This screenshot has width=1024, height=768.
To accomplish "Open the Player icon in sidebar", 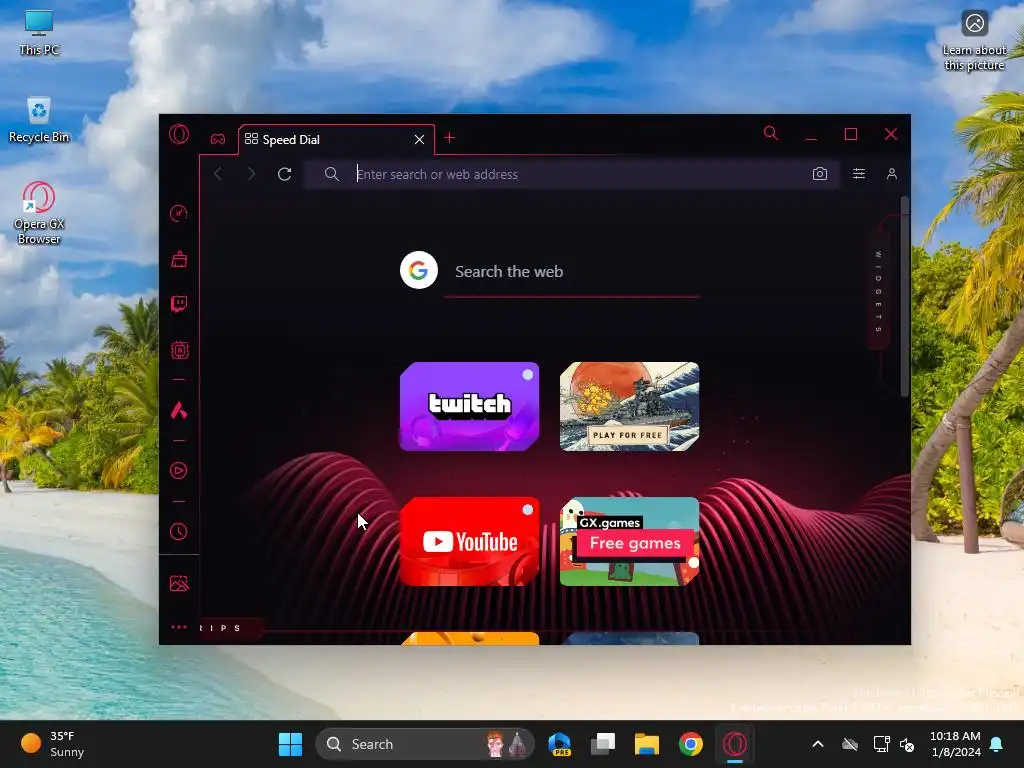I will pos(179,471).
